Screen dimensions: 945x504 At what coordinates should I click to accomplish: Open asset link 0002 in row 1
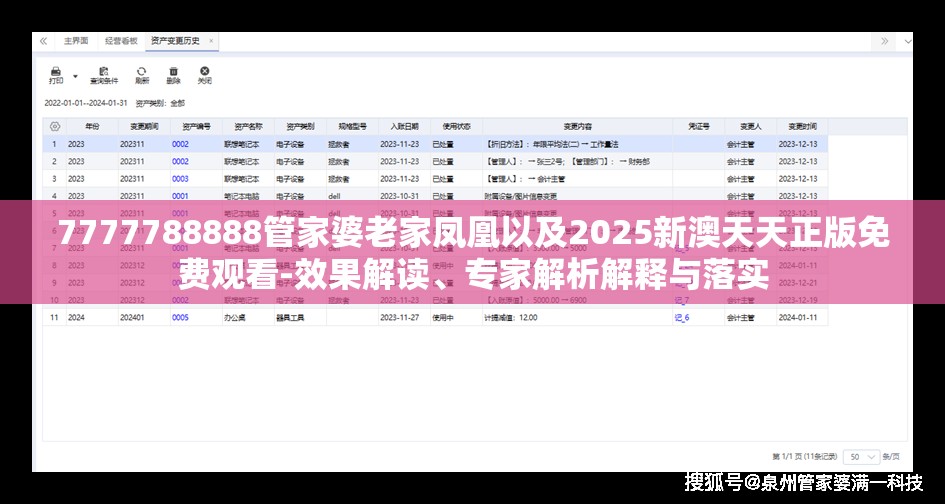(180, 144)
